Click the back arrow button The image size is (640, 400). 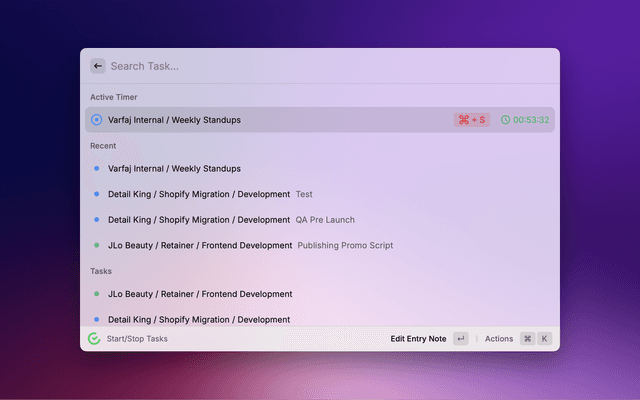(x=97, y=66)
